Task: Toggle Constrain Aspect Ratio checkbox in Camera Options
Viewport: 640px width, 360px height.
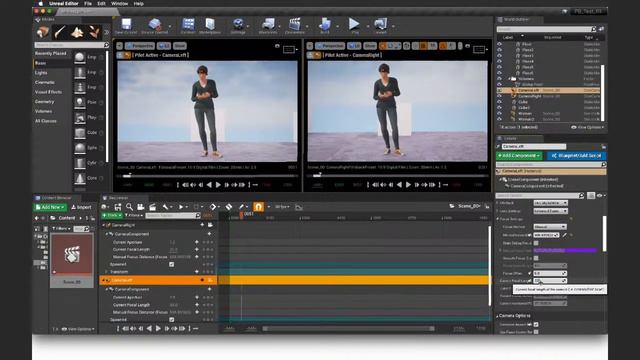Action: point(536,324)
